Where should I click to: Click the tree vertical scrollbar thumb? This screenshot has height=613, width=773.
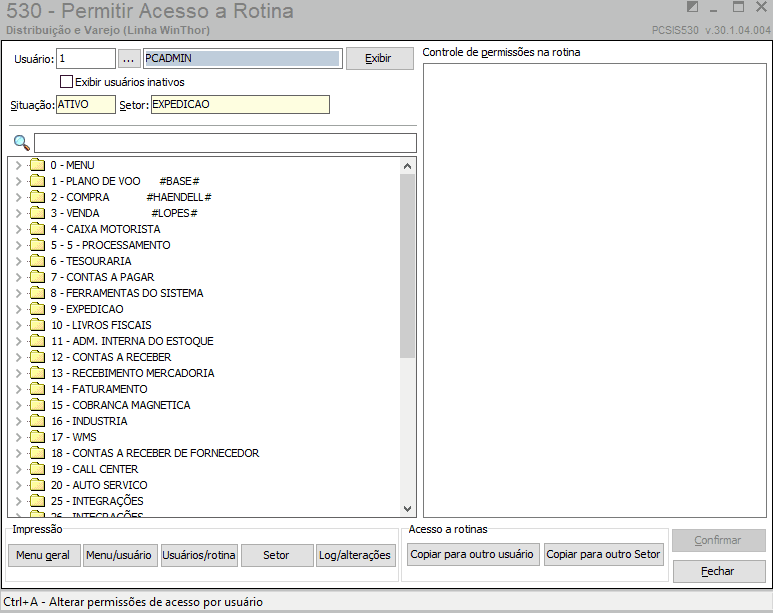point(407,266)
